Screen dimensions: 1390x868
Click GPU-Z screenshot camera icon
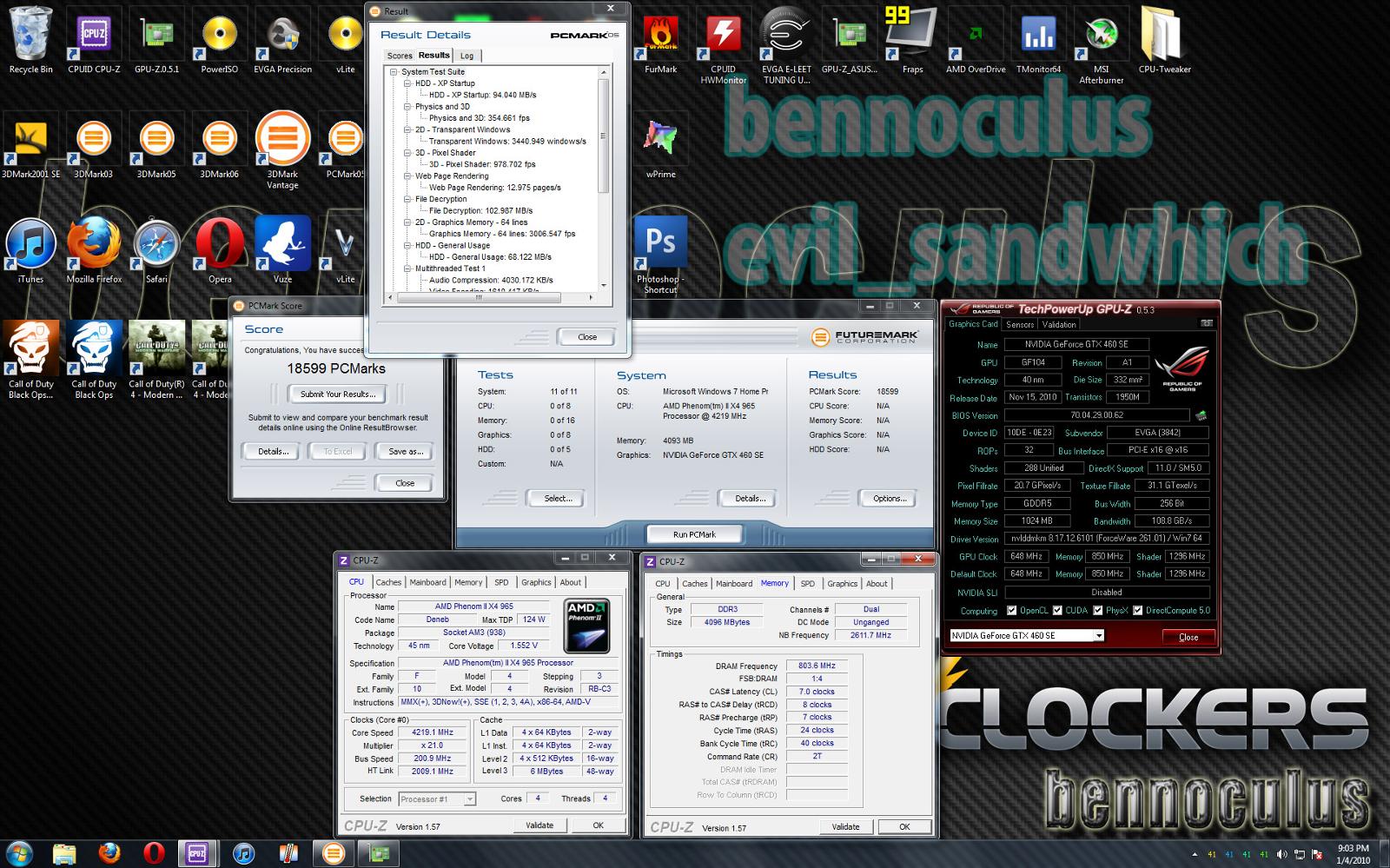click(x=1207, y=323)
